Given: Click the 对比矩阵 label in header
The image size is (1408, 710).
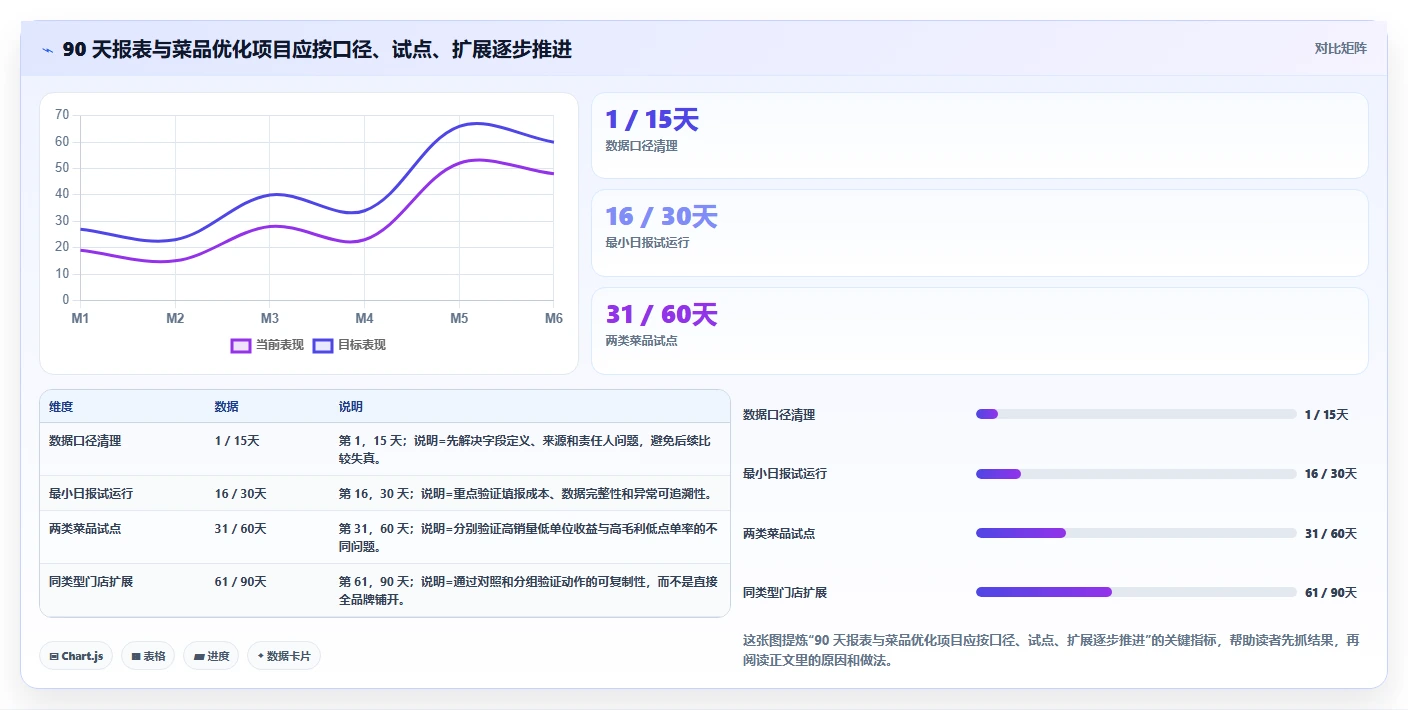Looking at the screenshot, I should pyautogui.click(x=1340, y=48).
